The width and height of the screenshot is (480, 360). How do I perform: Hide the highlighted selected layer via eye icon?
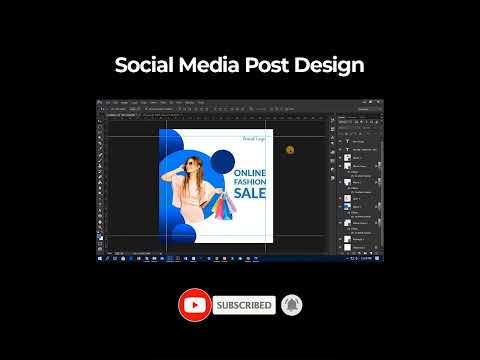coord(340,207)
